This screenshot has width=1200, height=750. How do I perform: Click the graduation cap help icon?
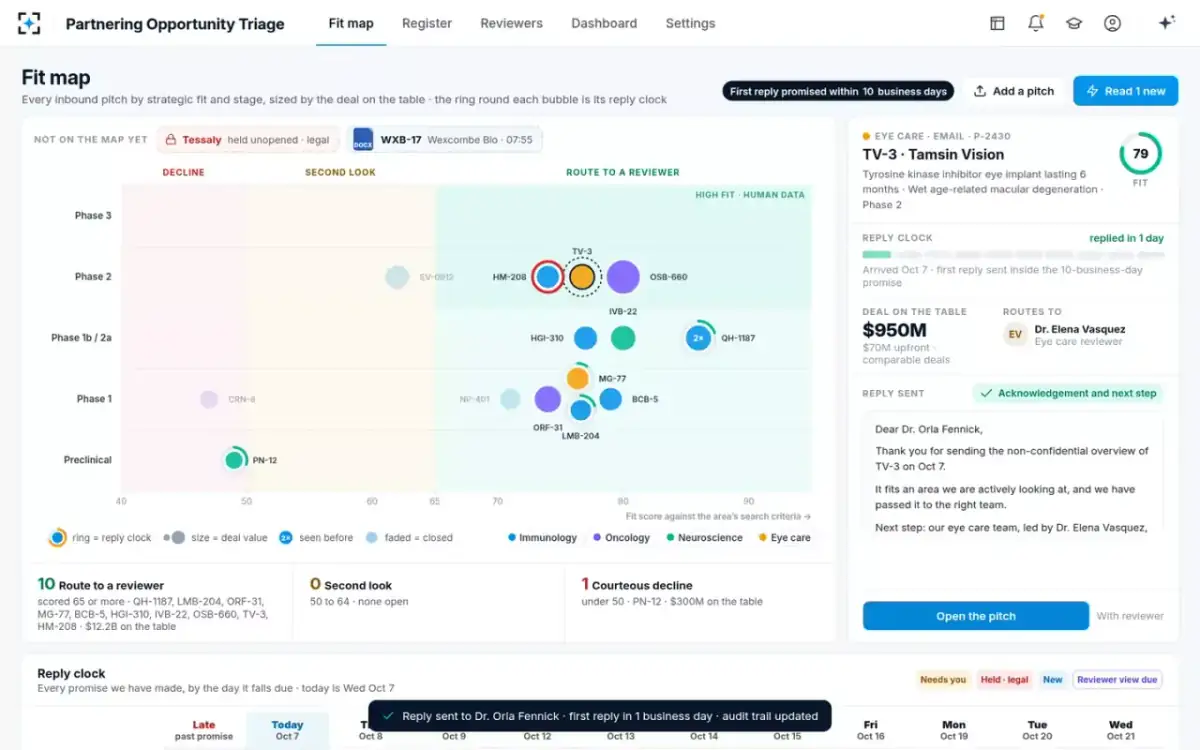[x=1074, y=23]
